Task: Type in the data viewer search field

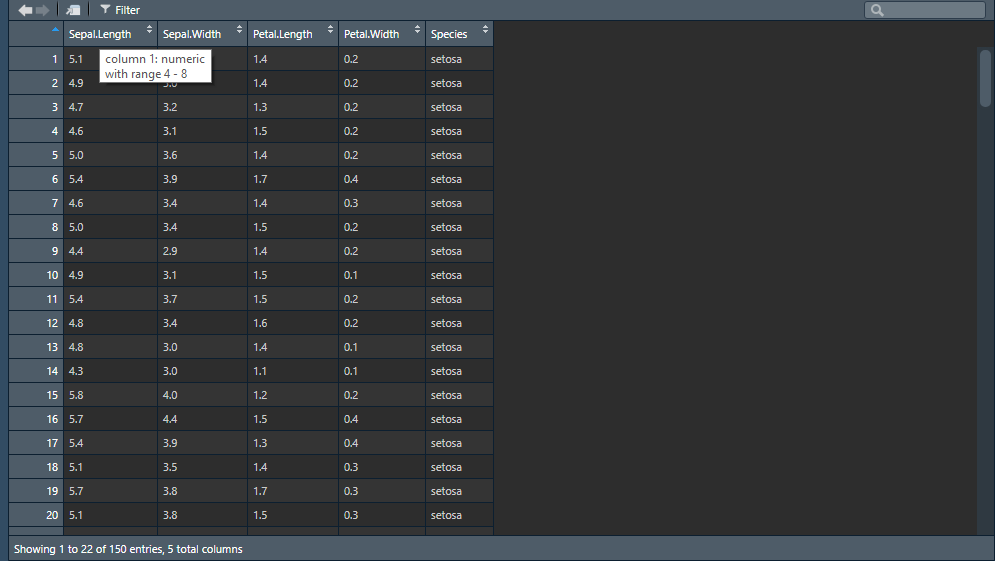Action: (x=932, y=10)
